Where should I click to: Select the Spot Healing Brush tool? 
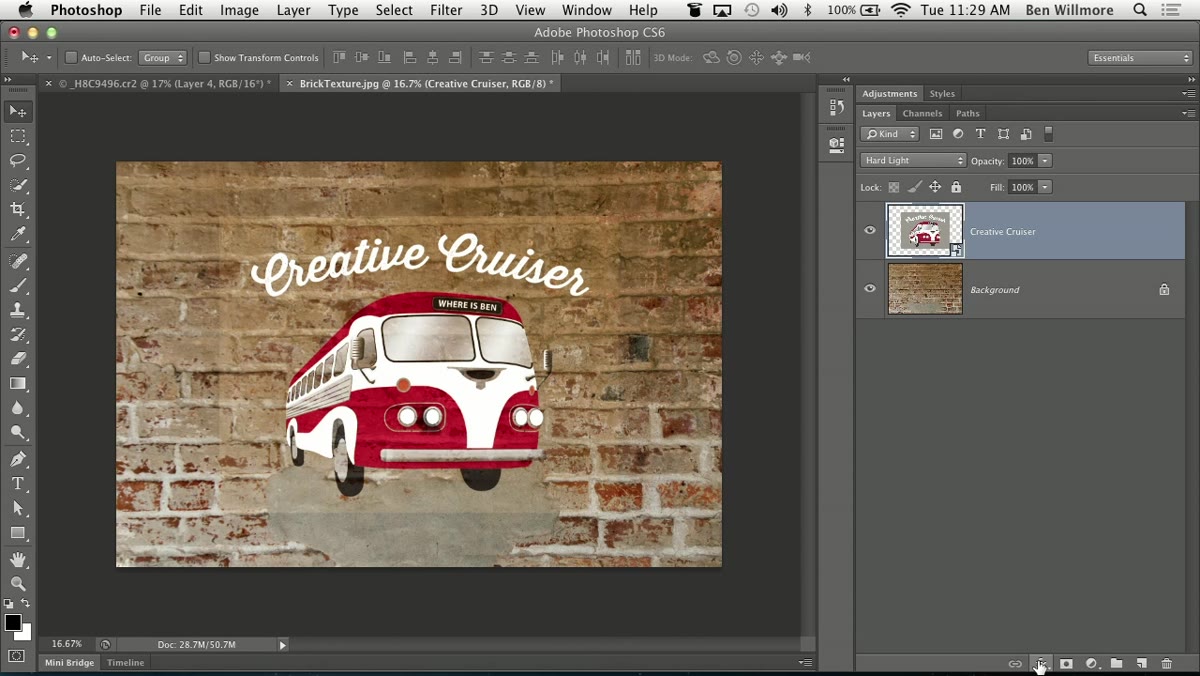(18, 261)
